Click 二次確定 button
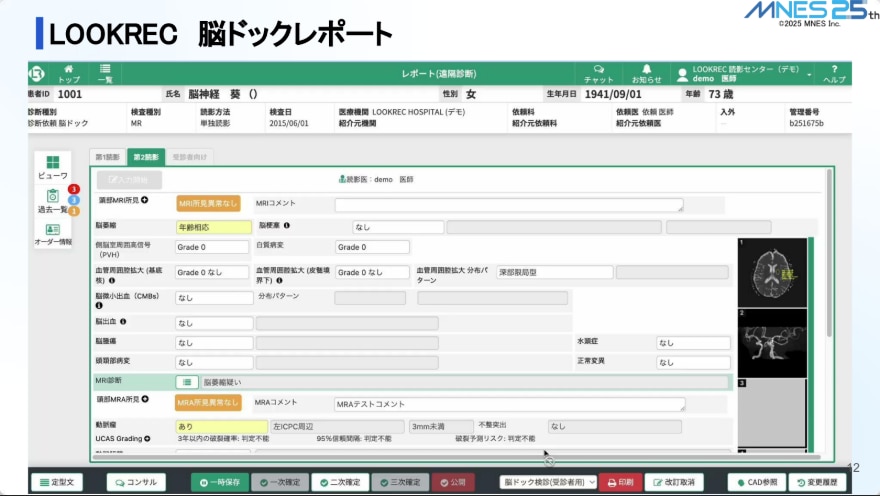Image resolution: width=880 pixels, height=496 pixels. point(340,482)
